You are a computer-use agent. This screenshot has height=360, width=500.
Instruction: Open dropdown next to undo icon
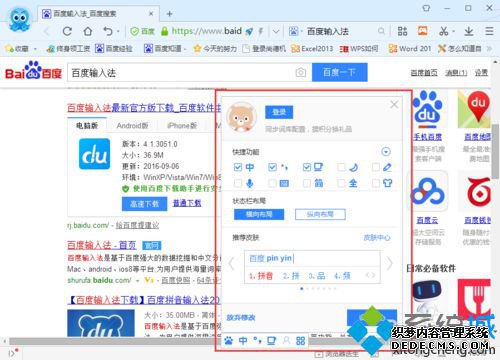click(118, 32)
